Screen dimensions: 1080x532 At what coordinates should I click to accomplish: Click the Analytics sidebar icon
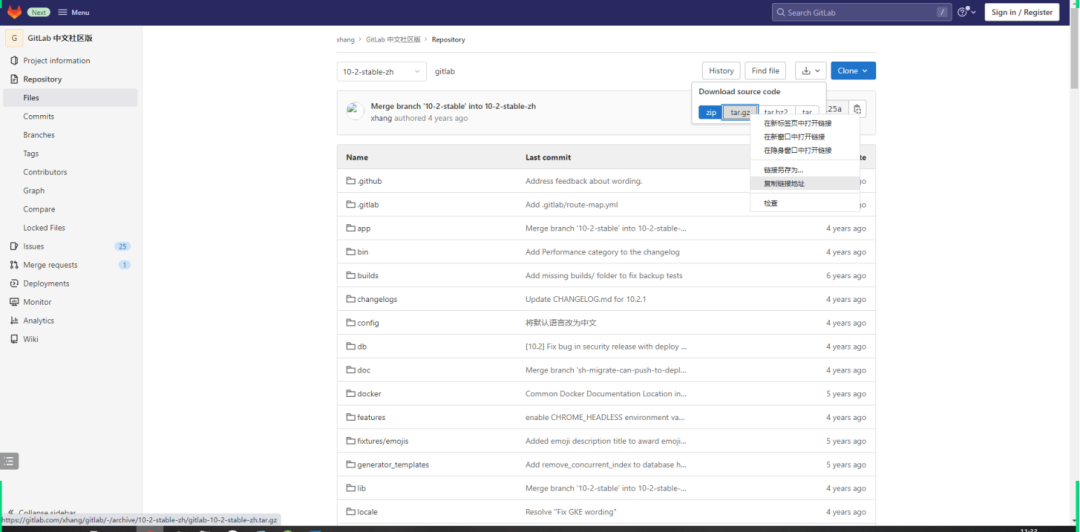pyautogui.click(x=14, y=320)
